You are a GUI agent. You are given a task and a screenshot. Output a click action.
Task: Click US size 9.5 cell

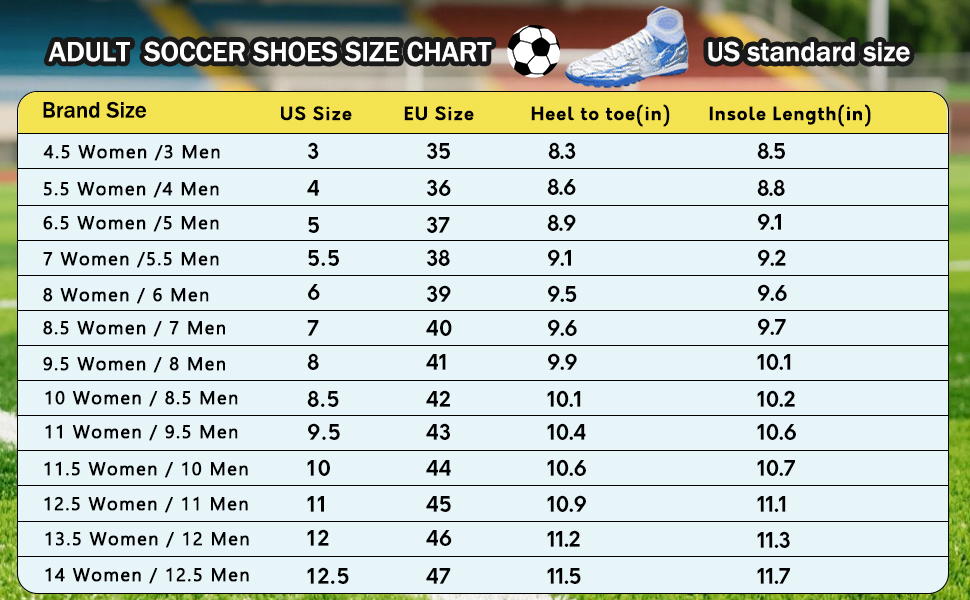point(324,432)
